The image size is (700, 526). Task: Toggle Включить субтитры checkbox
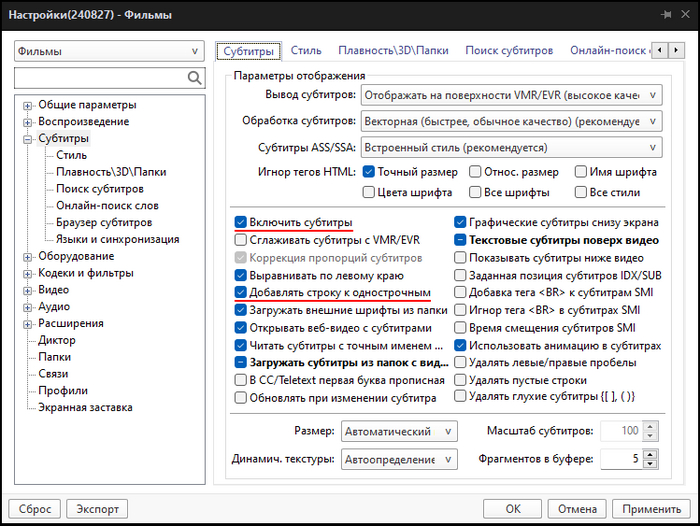tap(241, 223)
